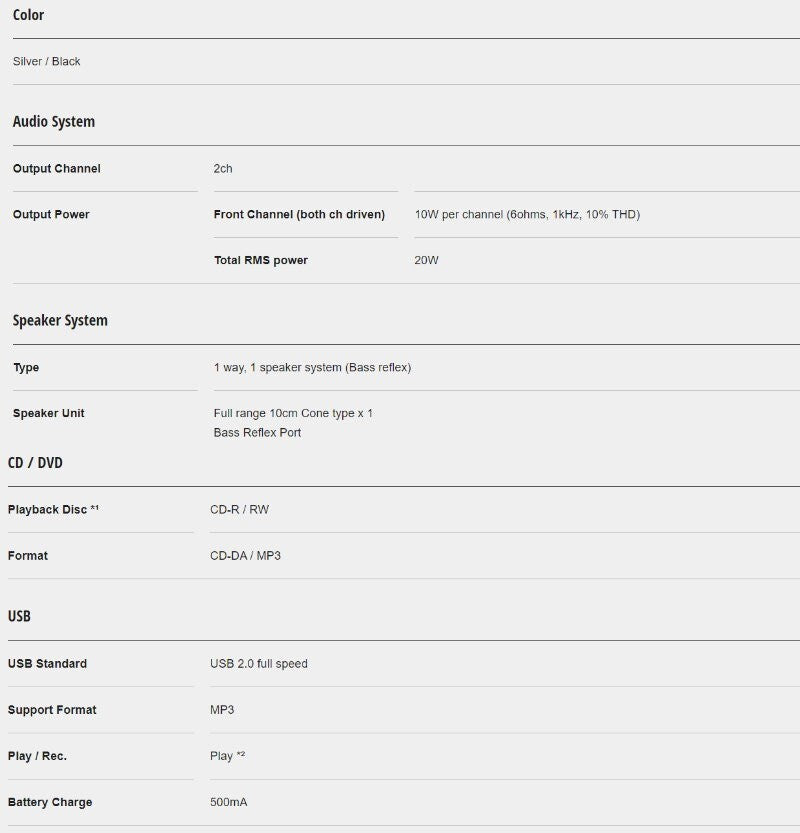This screenshot has height=833, width=800.
Task: Select the CD-DA / MP3 format value
Action: coord(245,556)
